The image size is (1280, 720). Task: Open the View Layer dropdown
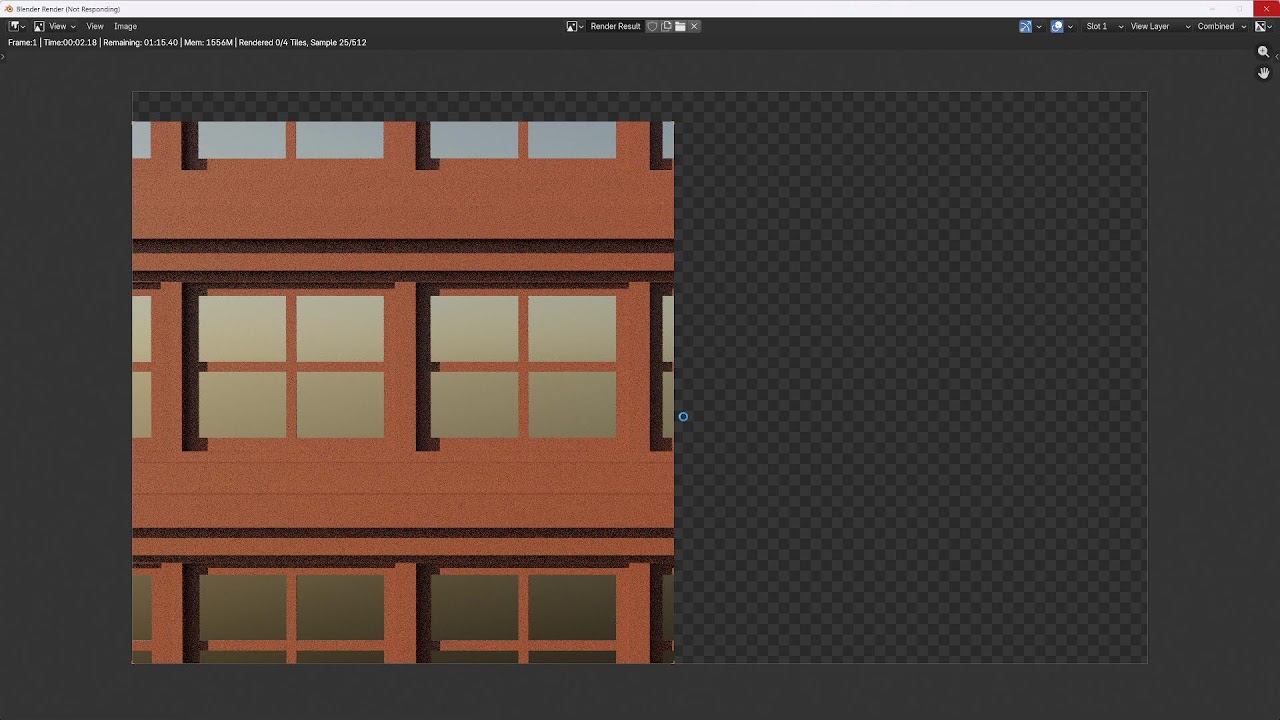1160,26
